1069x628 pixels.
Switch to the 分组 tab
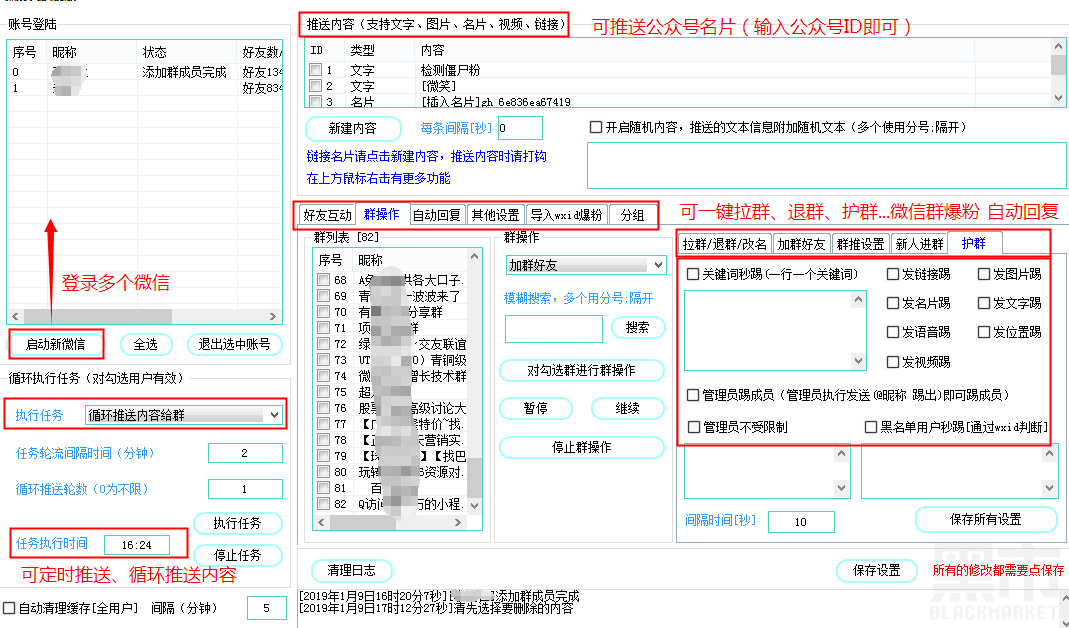click(x=633, y=215)
